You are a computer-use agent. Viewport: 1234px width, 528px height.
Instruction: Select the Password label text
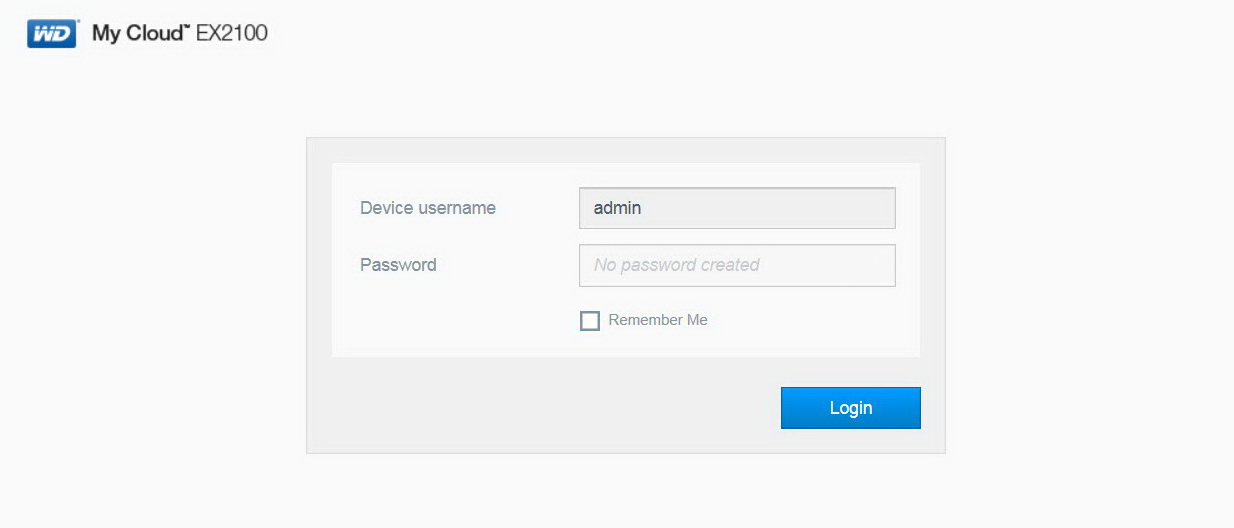coord(398,265)
